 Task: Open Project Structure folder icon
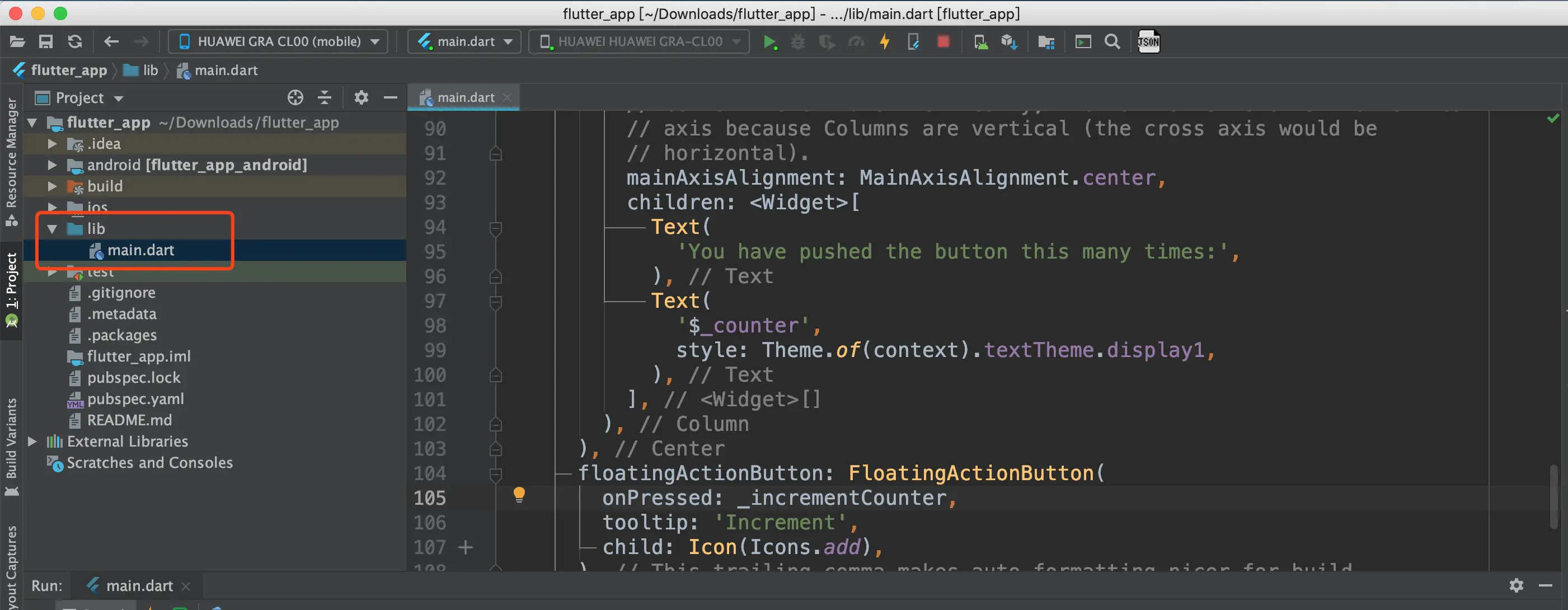click(x=1046, y=42)
